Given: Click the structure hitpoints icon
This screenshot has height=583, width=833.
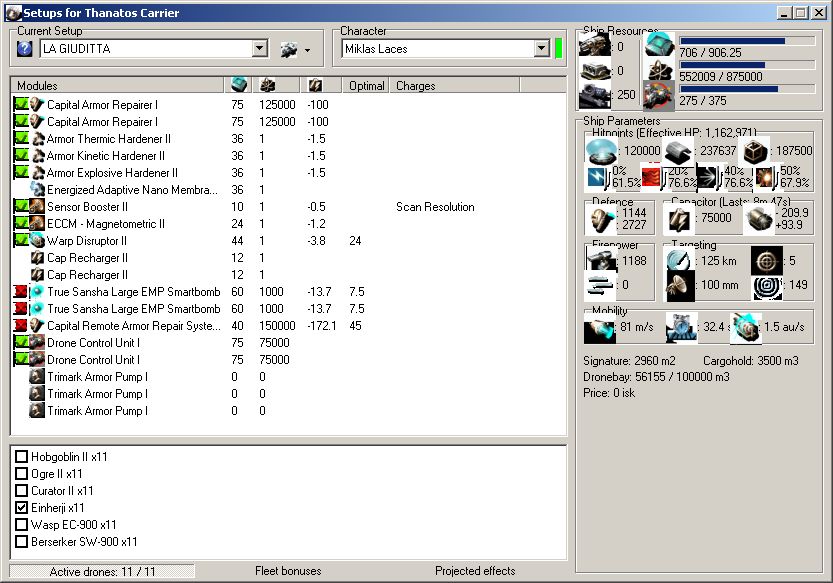Looking at the screenshot, I should pyautogui.click(x=753, y=151).
